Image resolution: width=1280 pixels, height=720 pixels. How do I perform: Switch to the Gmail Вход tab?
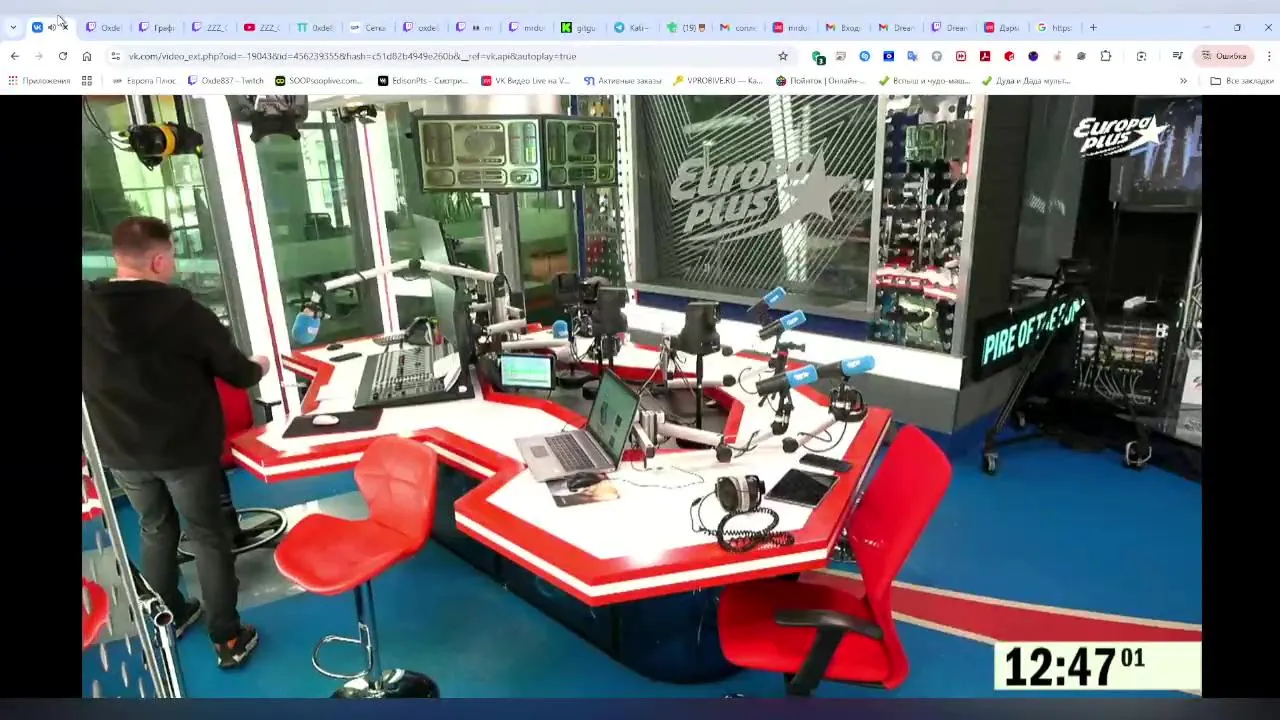843,28
